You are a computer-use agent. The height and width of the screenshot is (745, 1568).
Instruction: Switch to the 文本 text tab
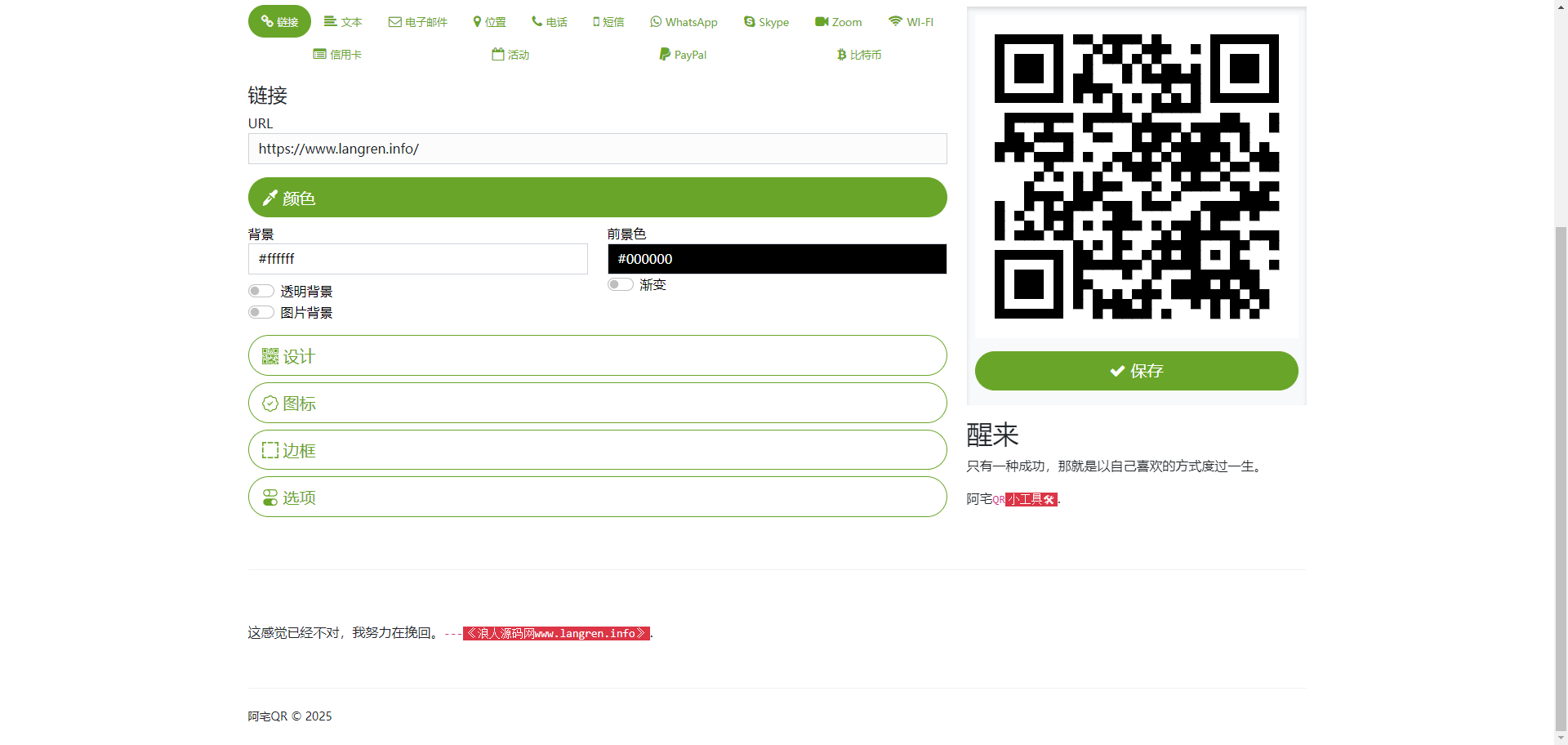[343, 22]
